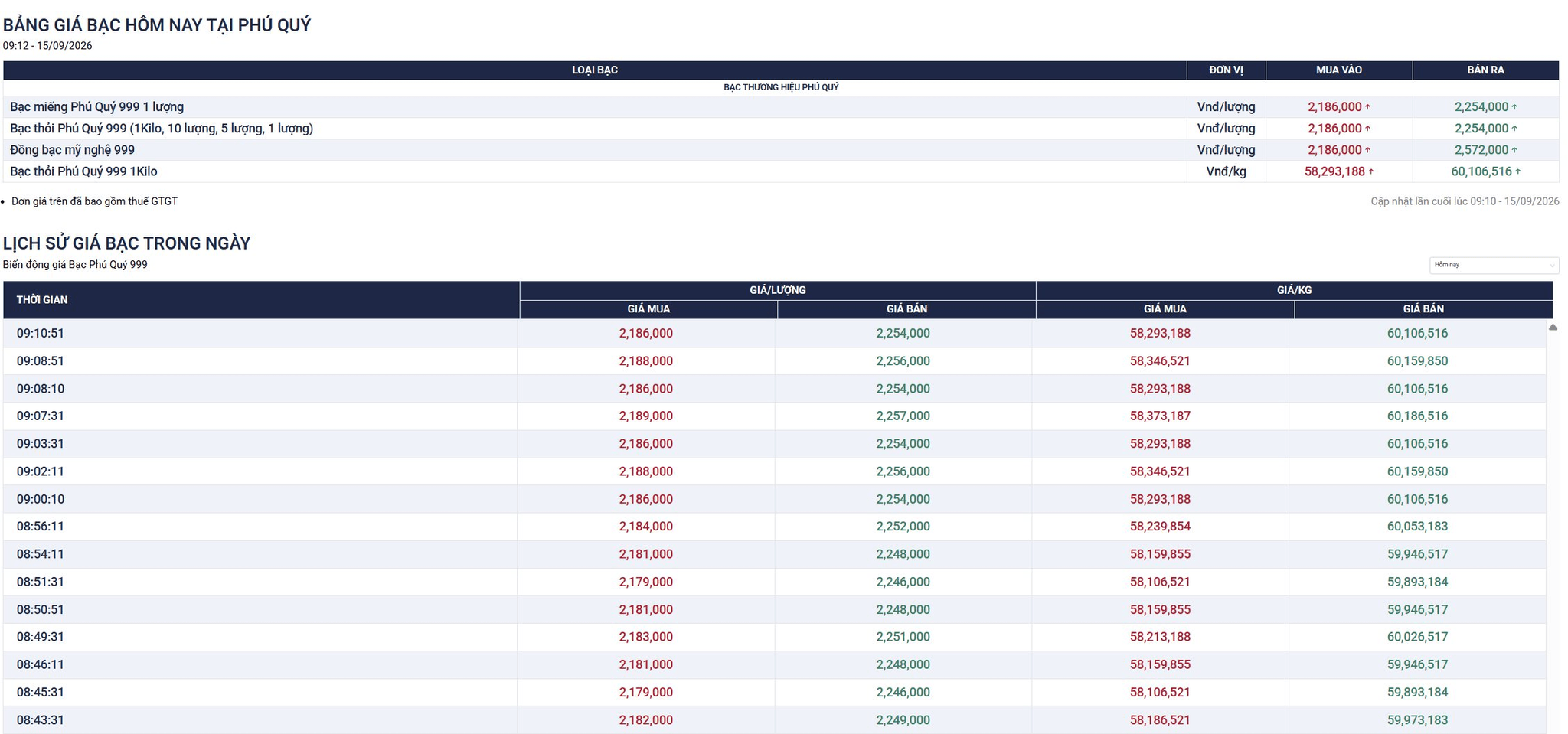This screenshot has width=1568, height=734.
Task: Click the Biến động giá Bạc Phú Quý 999 subtitle
Action: [75, 265]
